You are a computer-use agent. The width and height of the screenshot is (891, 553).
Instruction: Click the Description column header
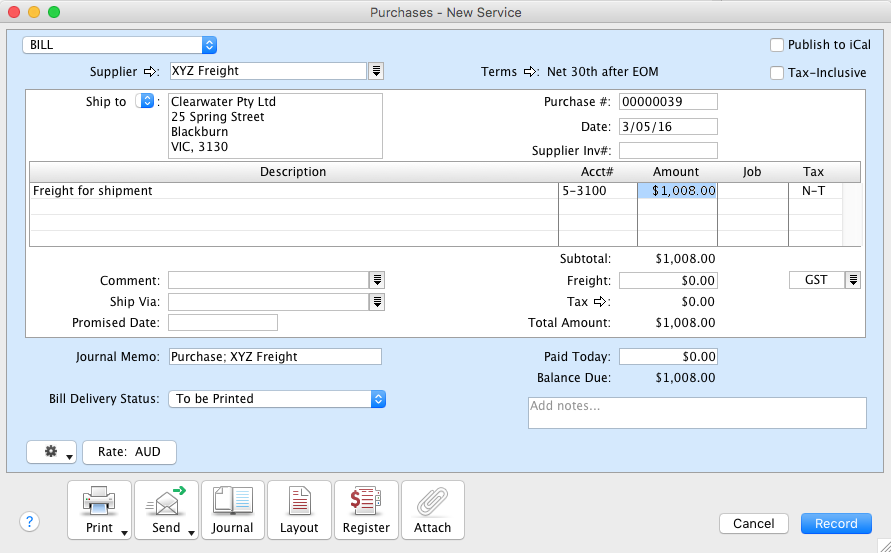[293, 172]
